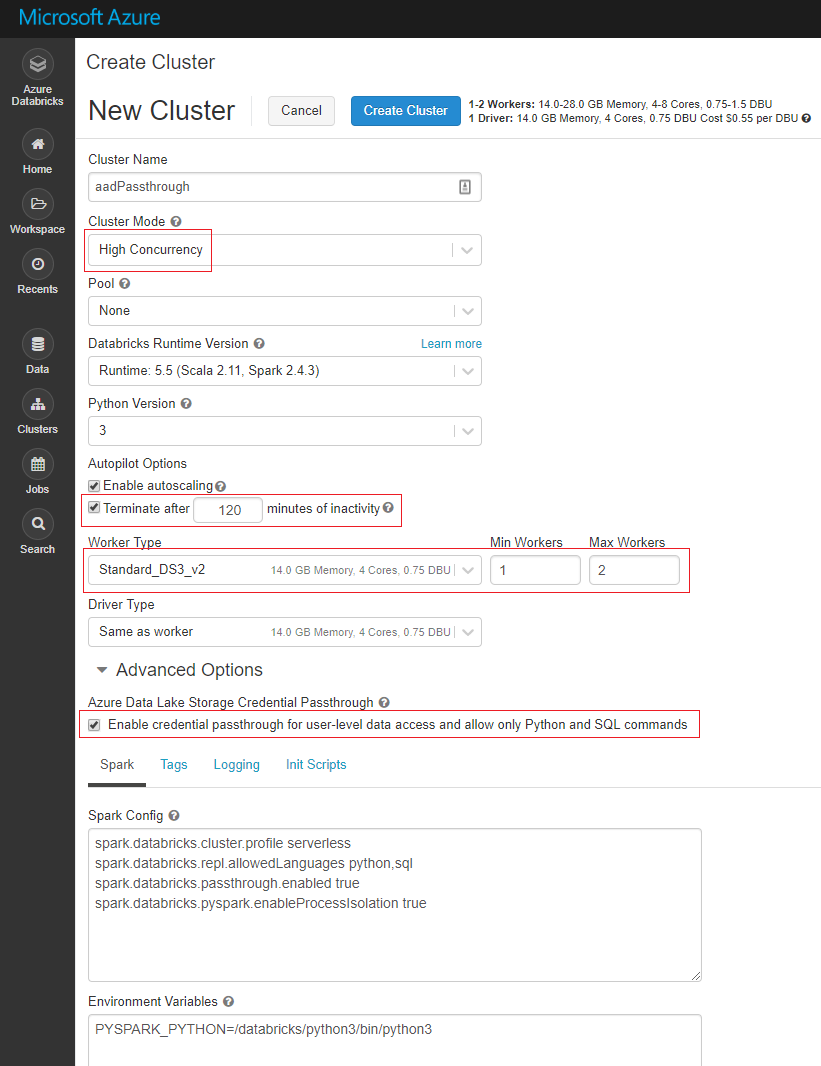Viewport: 821px width, 1066px height.
Task: Open Workspace folder icon in sidebar
Action: (x=37, y=204)
